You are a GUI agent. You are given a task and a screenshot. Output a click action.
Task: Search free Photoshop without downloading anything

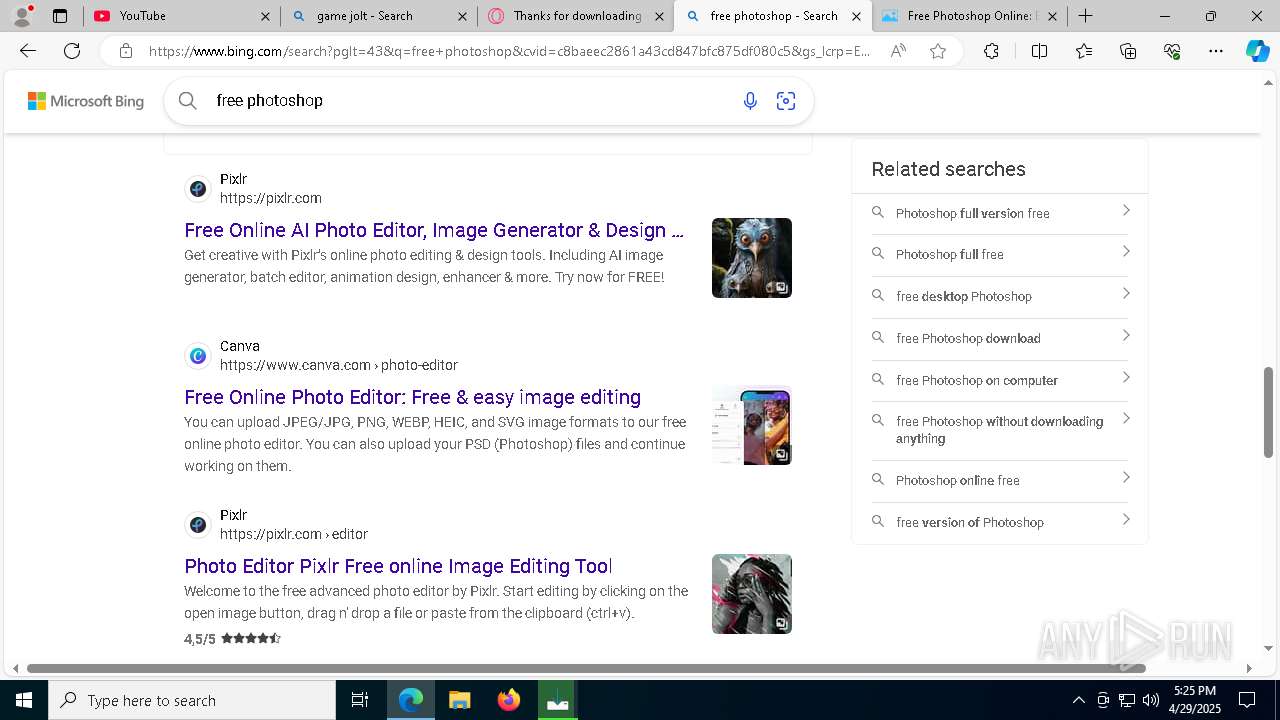tap(1000, 430)
